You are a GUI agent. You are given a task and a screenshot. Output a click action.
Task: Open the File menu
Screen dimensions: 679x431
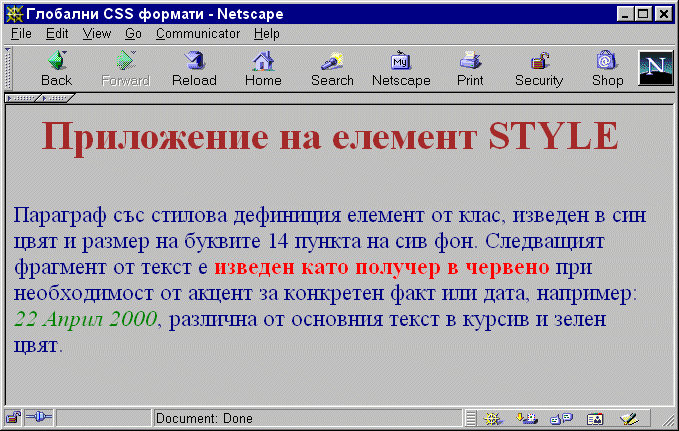click(21, 33)
